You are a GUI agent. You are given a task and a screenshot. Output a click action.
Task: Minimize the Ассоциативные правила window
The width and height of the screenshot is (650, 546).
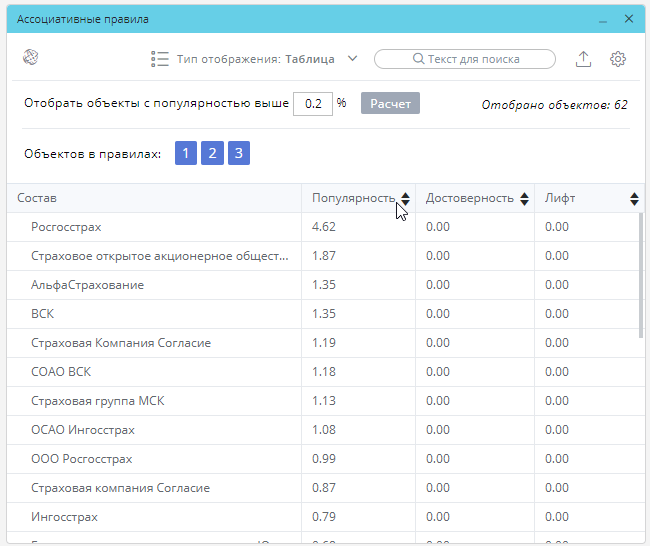pyautogui.click(x=604, y=19)
